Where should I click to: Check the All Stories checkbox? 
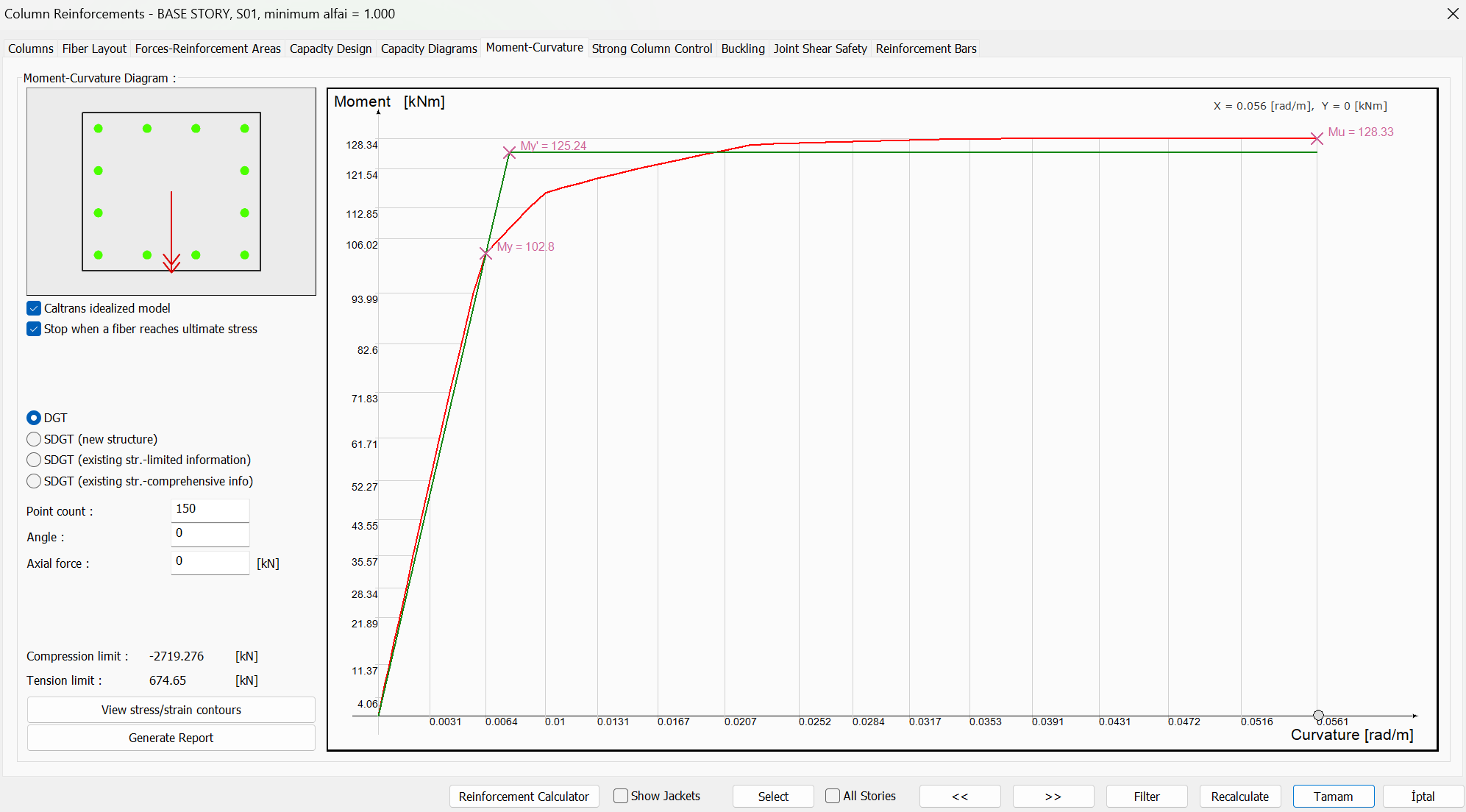click(833, 796)
